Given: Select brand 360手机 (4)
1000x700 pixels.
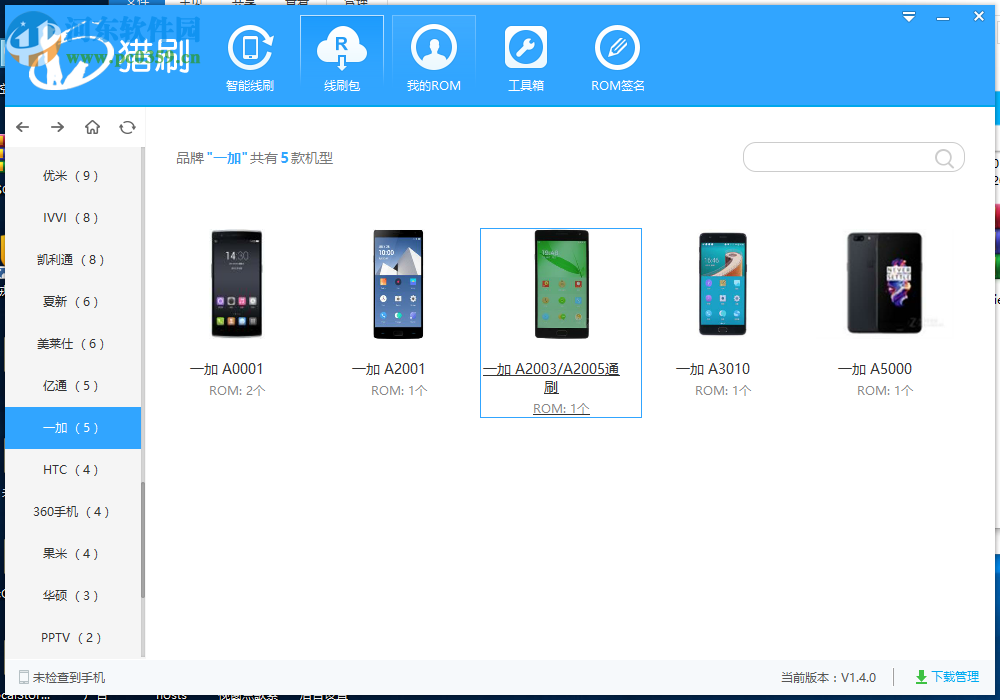Looking at the screenshot, I should 73,512.
